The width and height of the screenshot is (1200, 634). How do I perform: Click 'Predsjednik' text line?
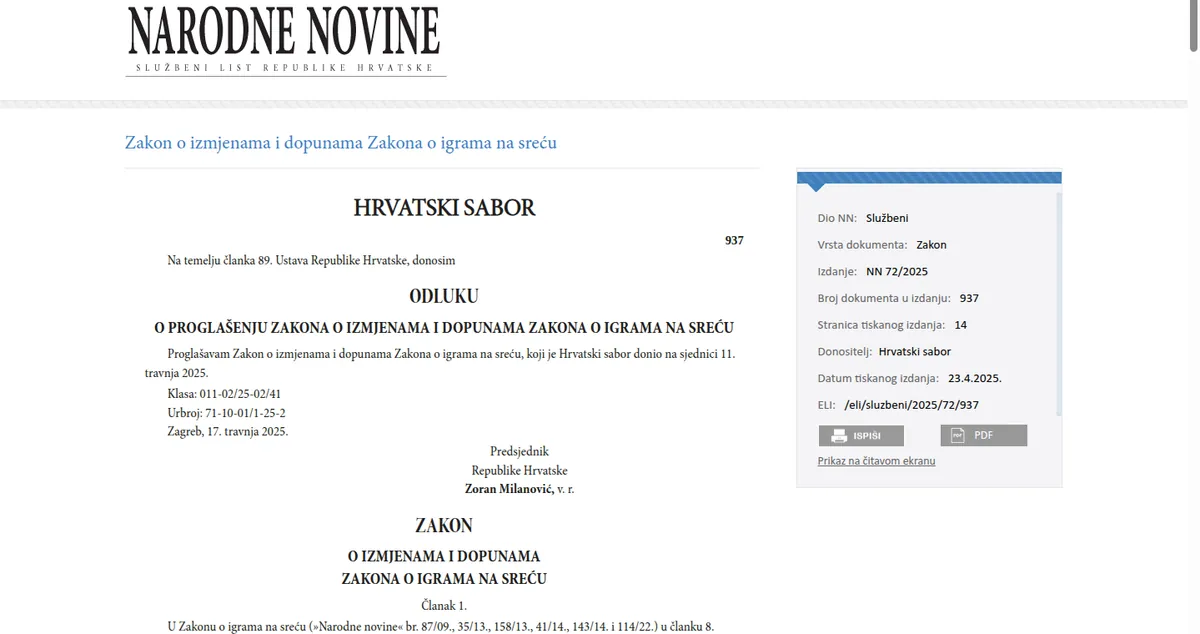(x=519, y=451)
